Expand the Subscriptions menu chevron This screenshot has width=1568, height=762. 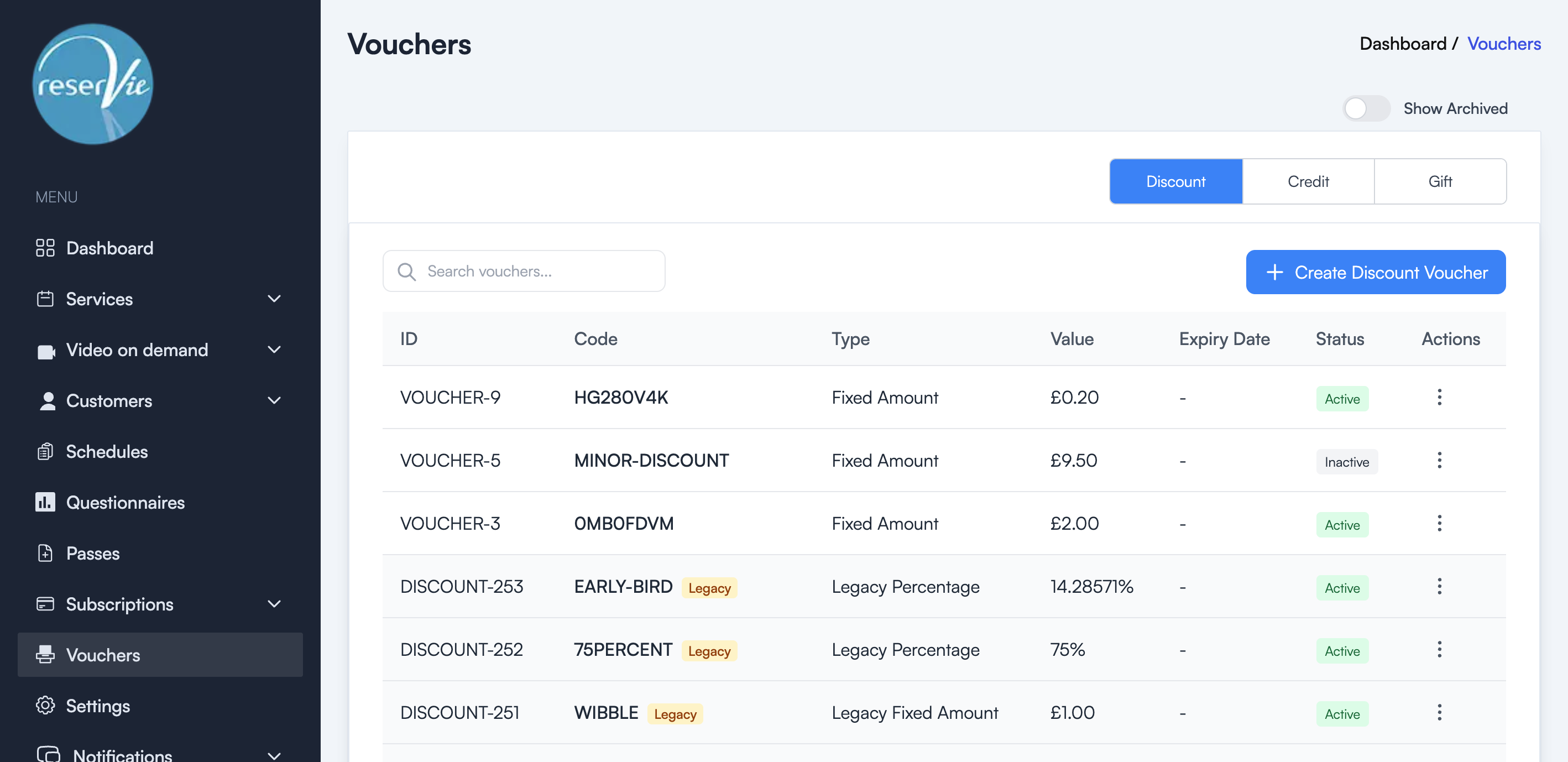[274, 604]
